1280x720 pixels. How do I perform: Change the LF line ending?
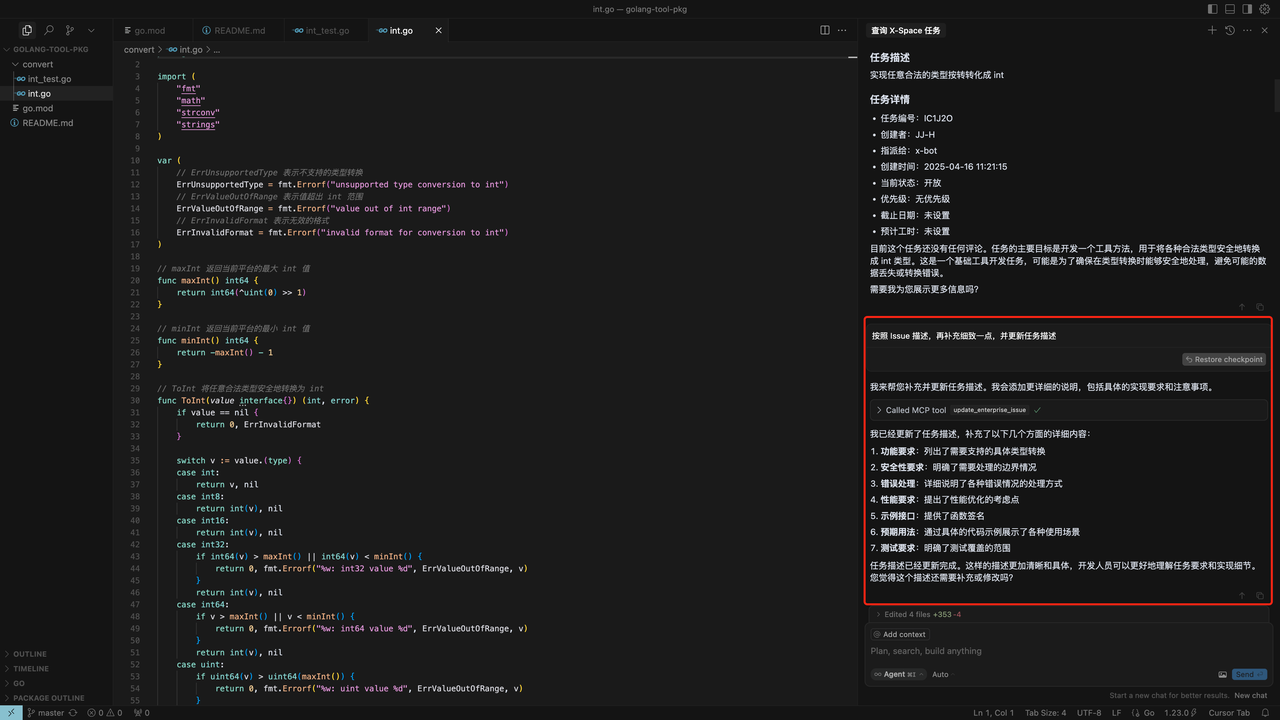coord(1117,713)
